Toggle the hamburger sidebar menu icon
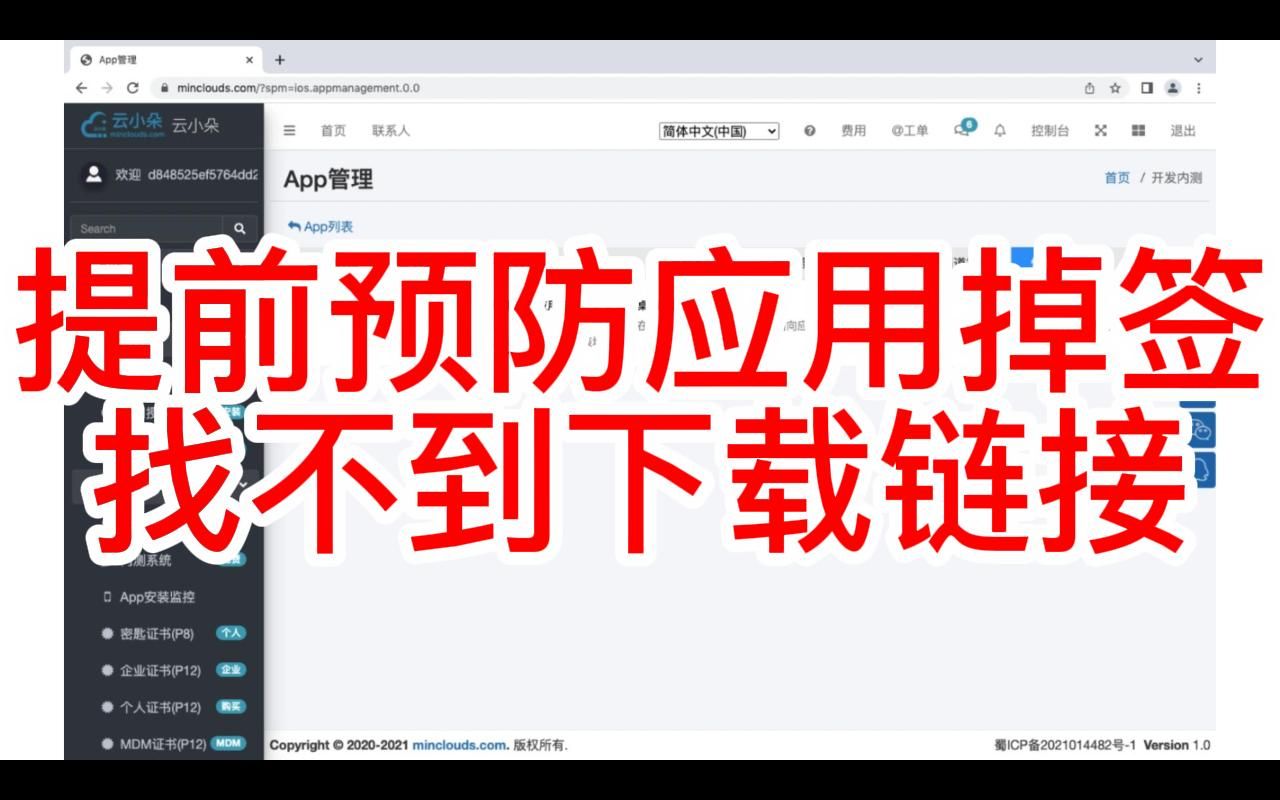This screenshot has height=800, width=1280. tap(289, 130)
